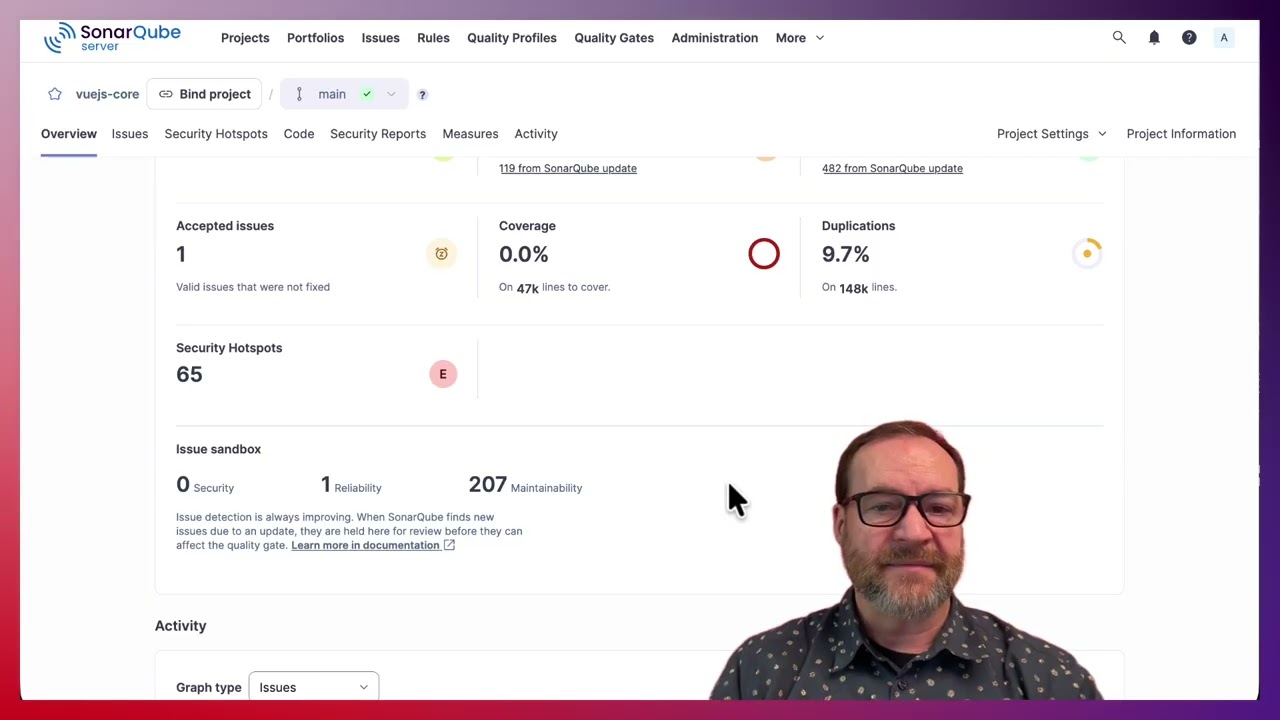Click the Activity section heading
The height and width of the screenshot is (720, 1280).
(180, 626)
